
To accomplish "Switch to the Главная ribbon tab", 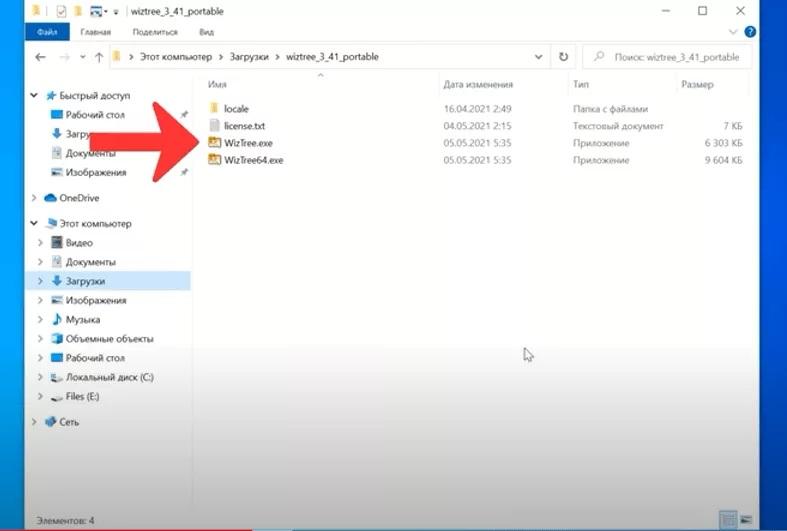I will (x=95, y=32).
